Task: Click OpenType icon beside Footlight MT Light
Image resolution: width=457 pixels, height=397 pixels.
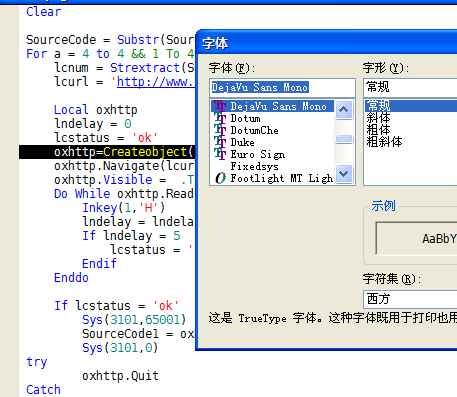Action: click(x=220, y=178)
